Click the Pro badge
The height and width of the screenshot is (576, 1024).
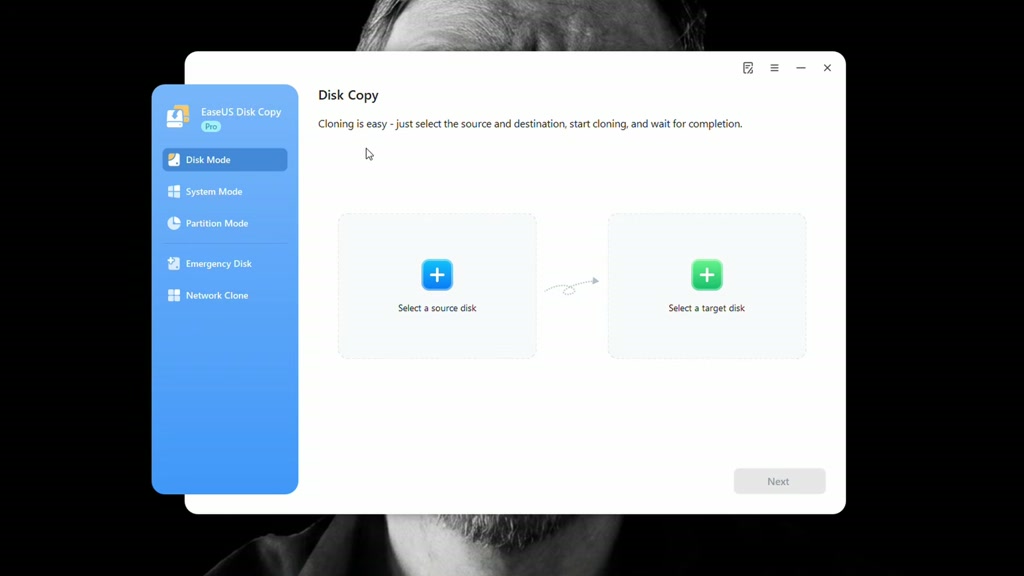pyautogui.click(x=211, y=127)
